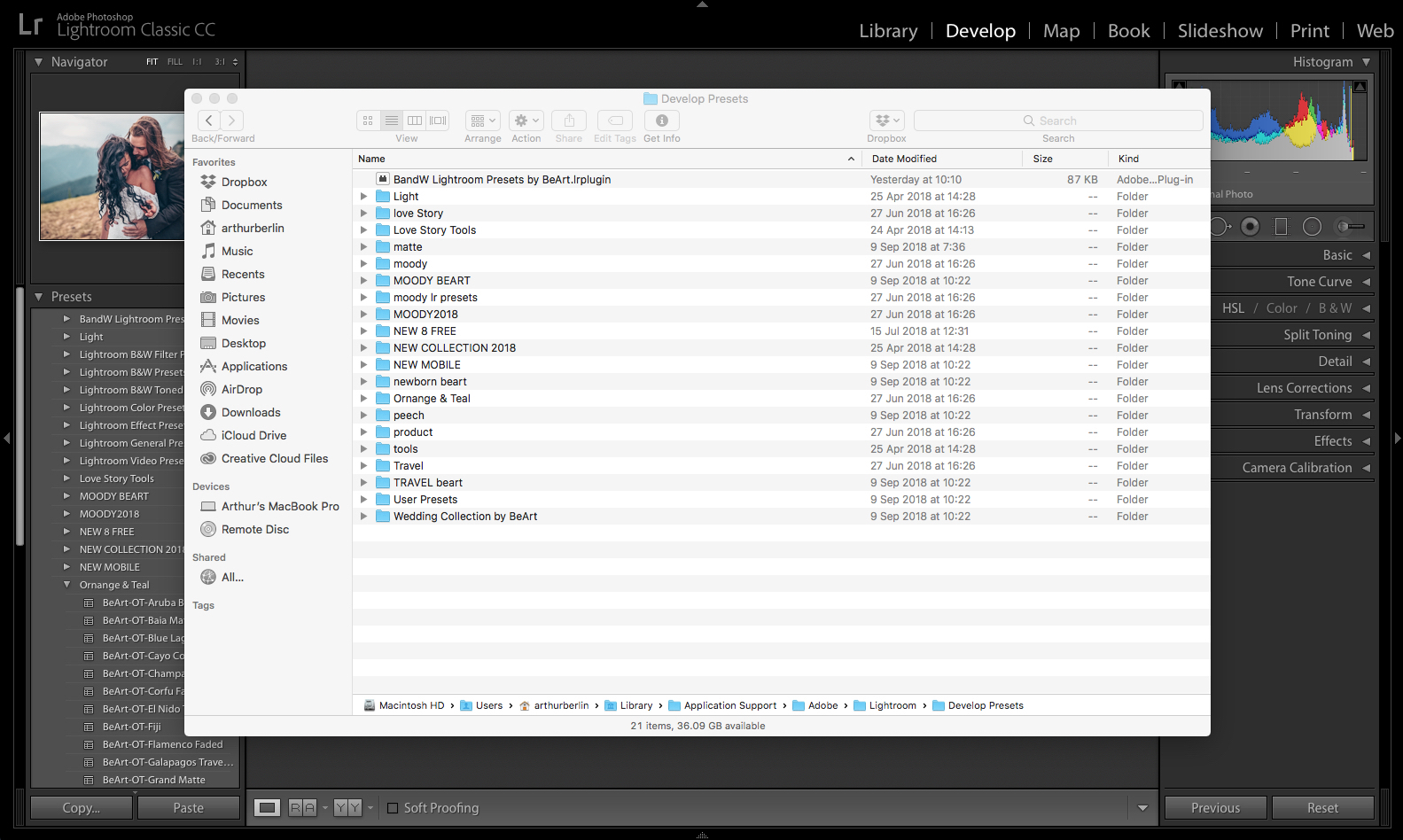This screenshot has width=1403, height=840.
Task: Switch to Book module in Lightroom
Action: (1128, 31)
